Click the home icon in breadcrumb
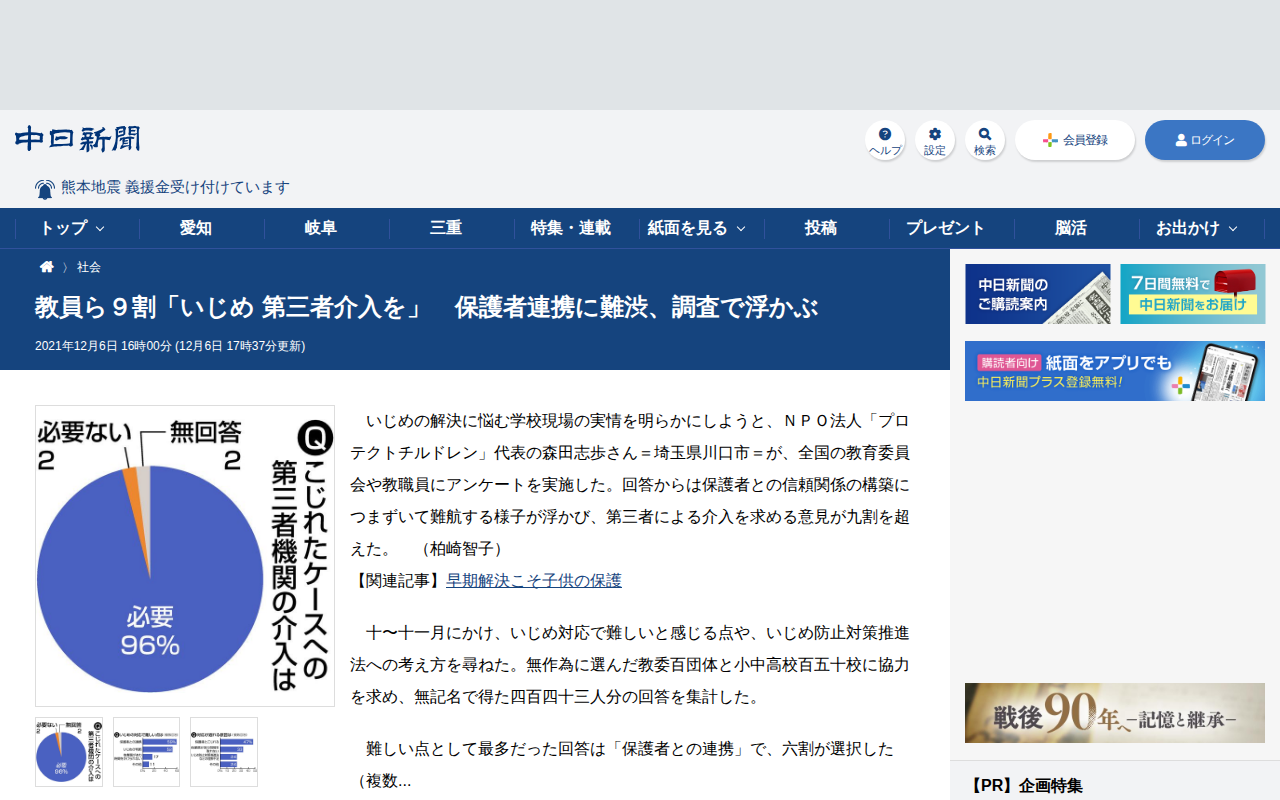Image resolution: width=1280 pixels, height=800 pixels. tap(47, 267)
